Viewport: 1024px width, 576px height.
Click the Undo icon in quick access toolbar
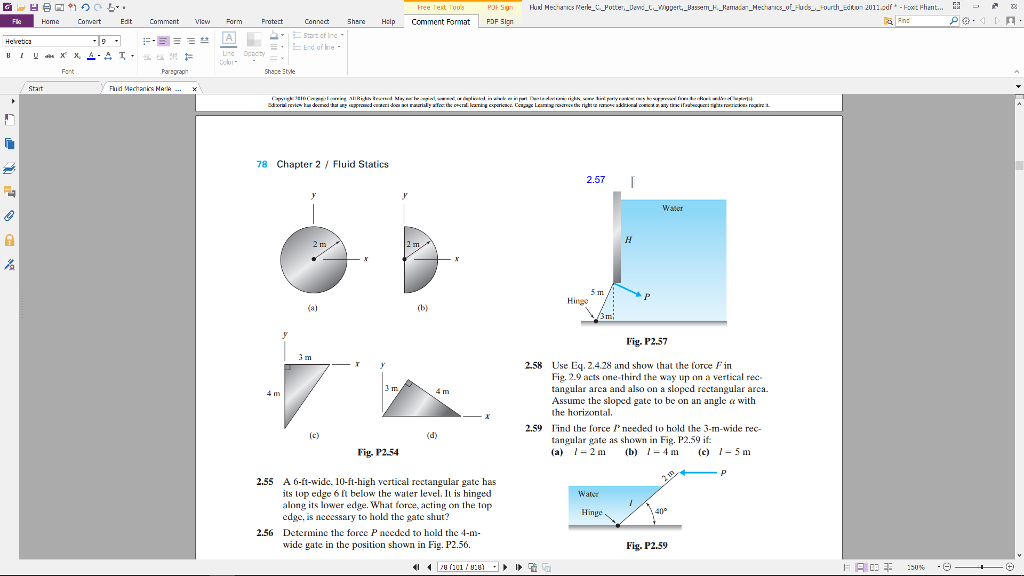85,7
